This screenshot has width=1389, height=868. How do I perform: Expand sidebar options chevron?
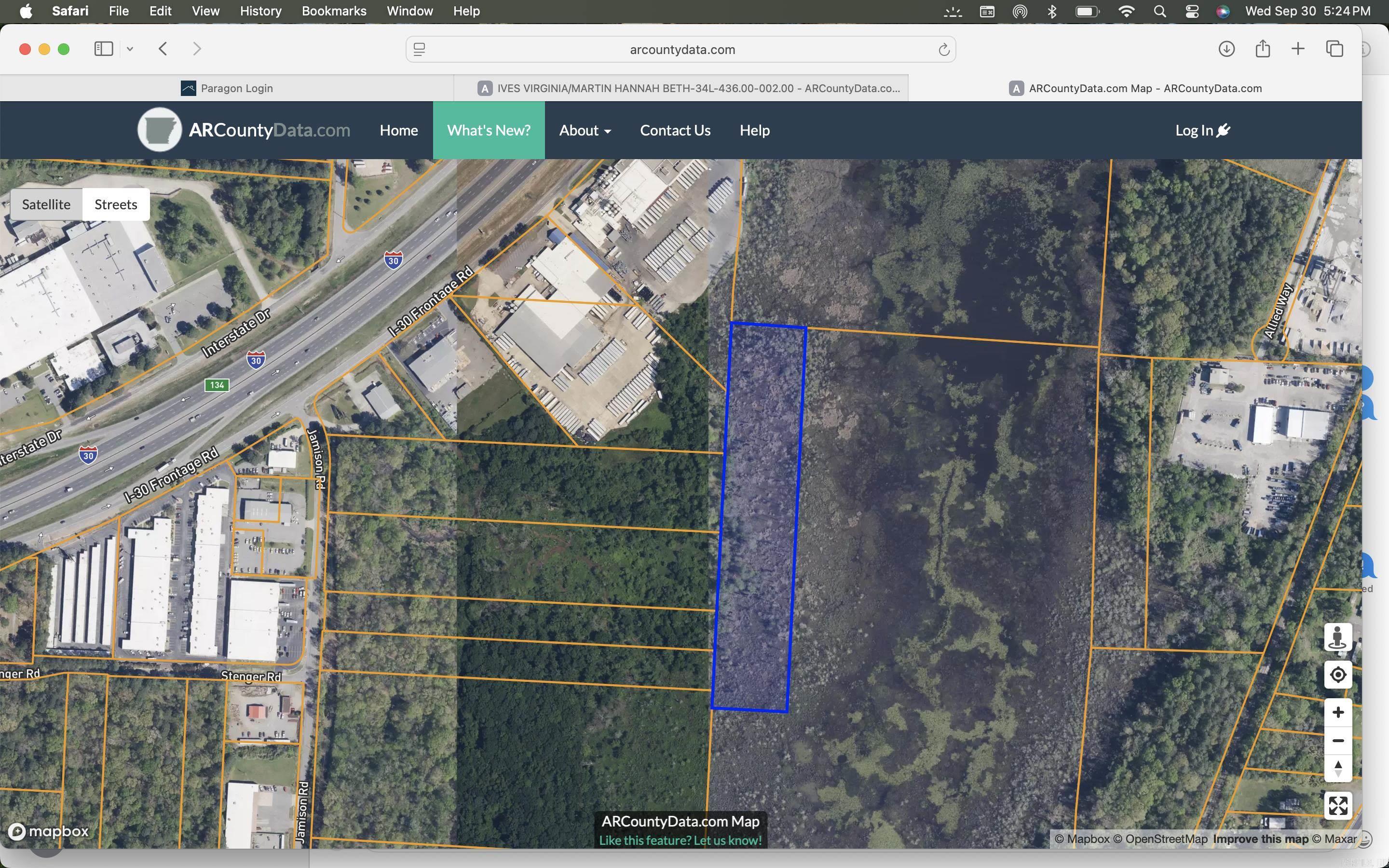[x=130, y=49]
